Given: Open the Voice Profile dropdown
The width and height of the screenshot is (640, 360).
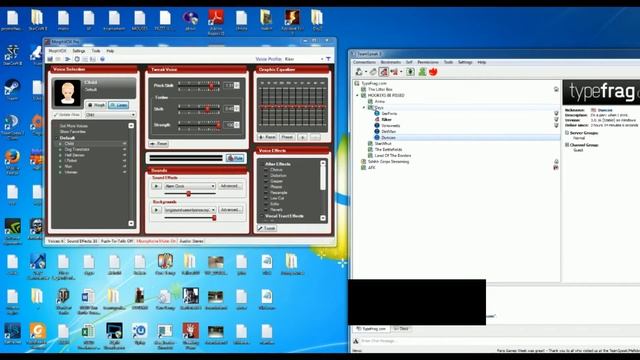Looking at the screenshot, I should pos(322,59).
